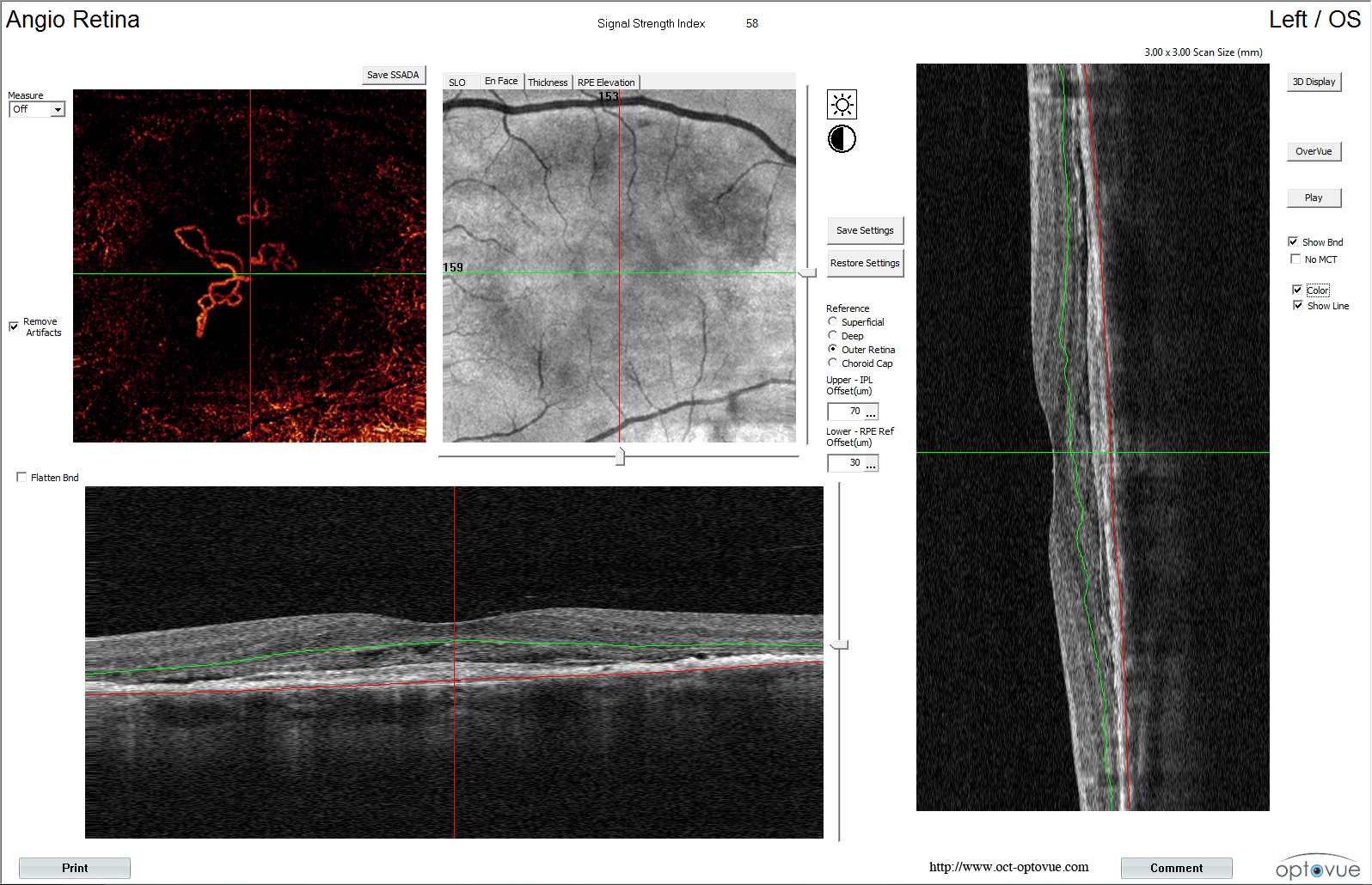Click the angiography outer retina image
This screenshot has width=1372, height=885.
(x=249, y=265)
